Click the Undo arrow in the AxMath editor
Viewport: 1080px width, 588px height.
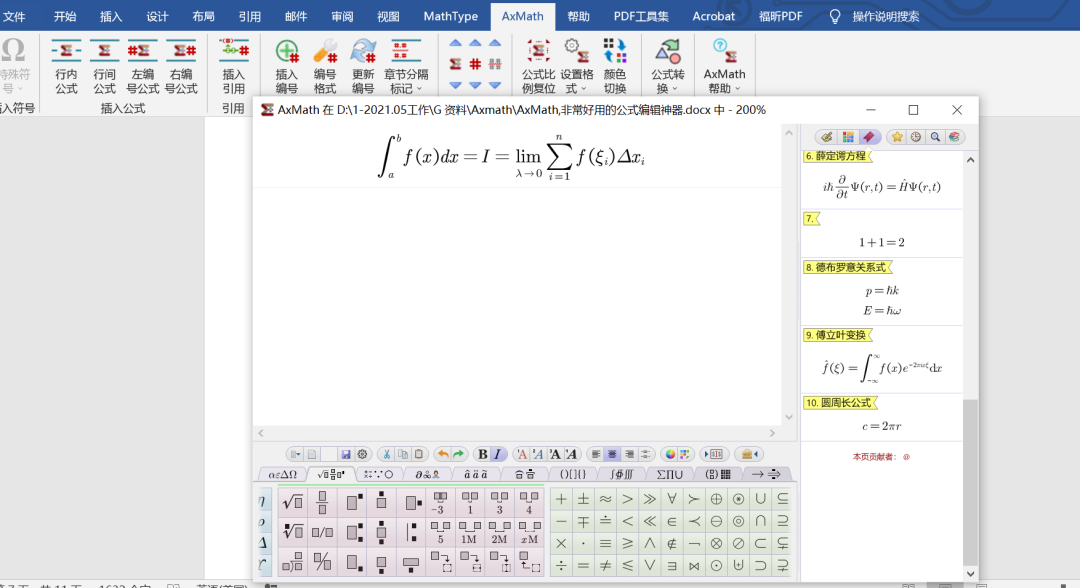441,453
